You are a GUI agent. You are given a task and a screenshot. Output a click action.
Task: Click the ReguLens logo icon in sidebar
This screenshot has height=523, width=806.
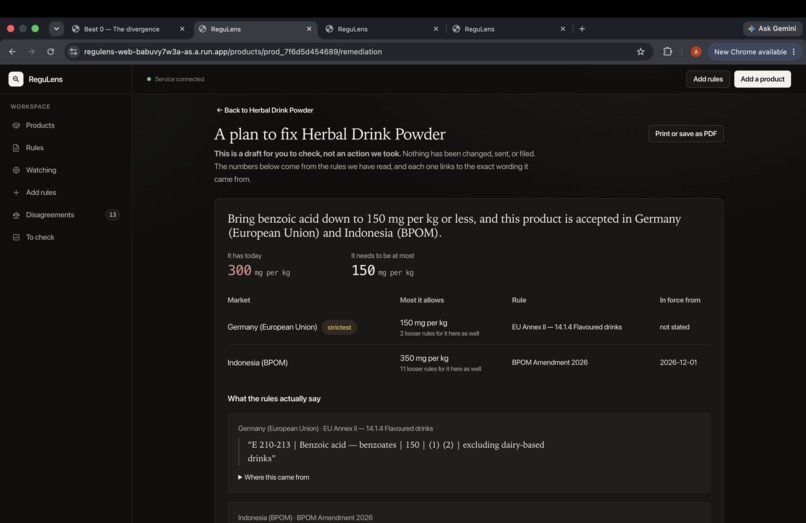16,79
